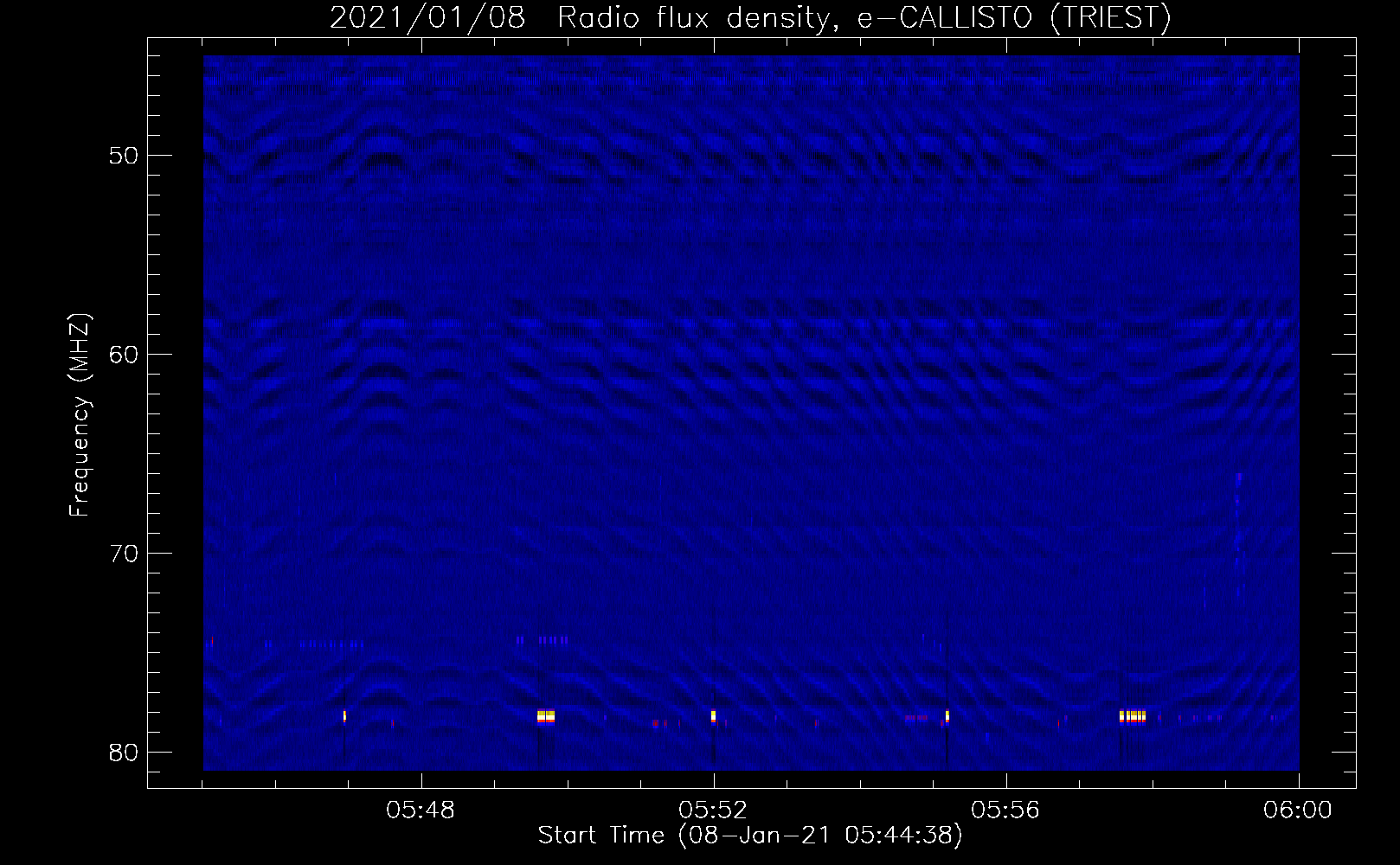1400x865 pixels.
Task: Click the 05:52 time tick label
Action: click(713, 811)
